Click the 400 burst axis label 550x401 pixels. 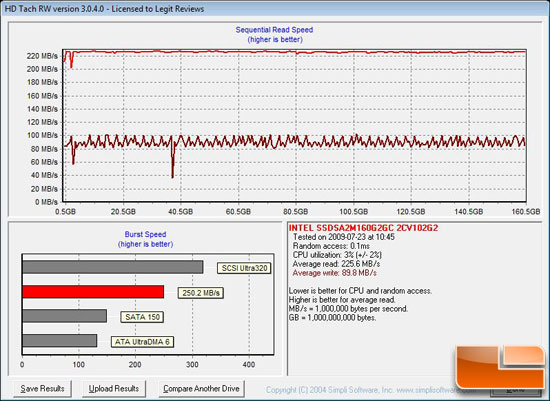coord(249,365)
